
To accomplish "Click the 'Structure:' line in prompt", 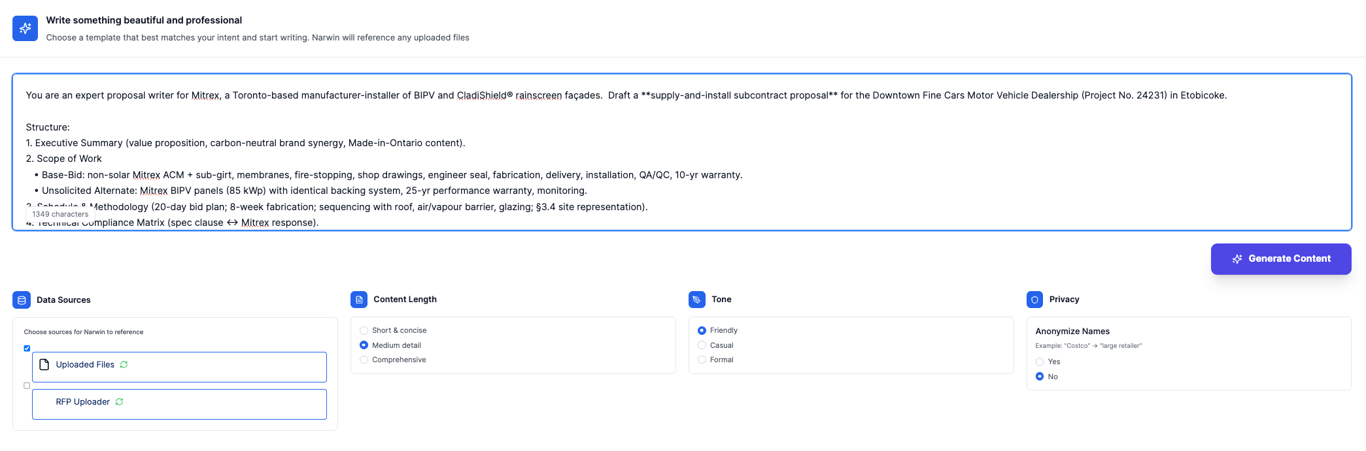I will (48, 127).
